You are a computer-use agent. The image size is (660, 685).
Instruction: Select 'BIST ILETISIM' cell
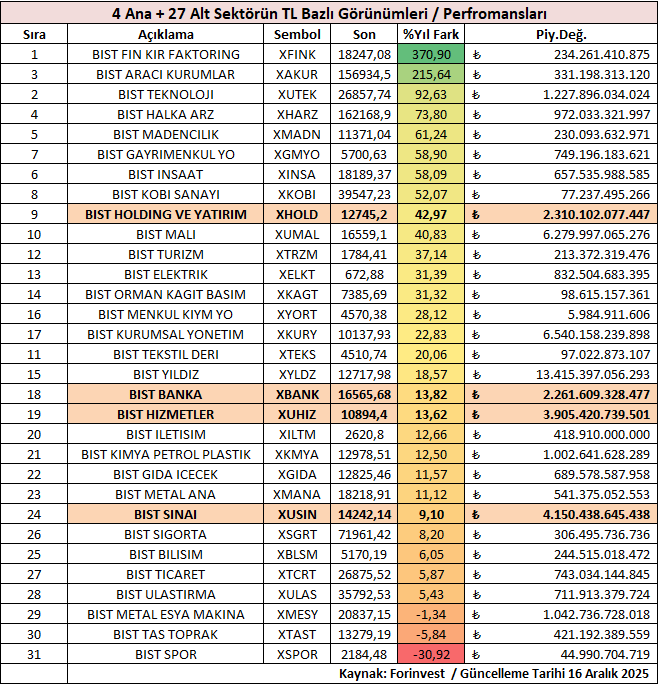[x=166, y=435]
